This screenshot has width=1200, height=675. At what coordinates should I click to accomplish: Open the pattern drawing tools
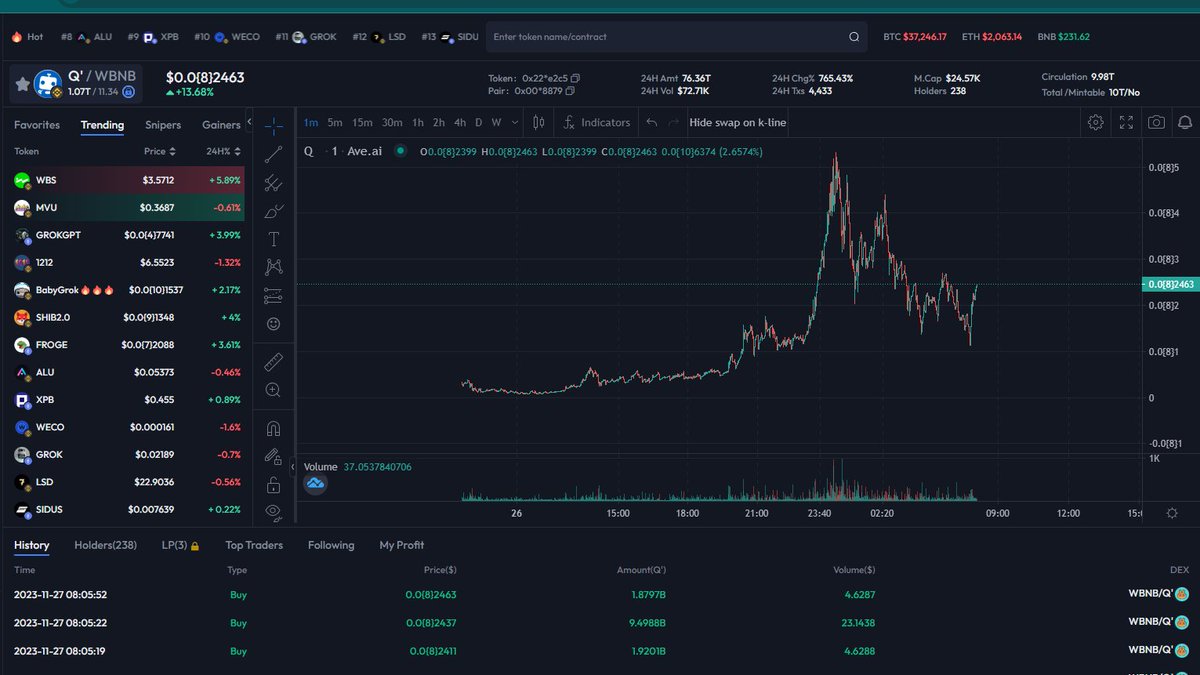pyautogui.click(x=274, y=267)
